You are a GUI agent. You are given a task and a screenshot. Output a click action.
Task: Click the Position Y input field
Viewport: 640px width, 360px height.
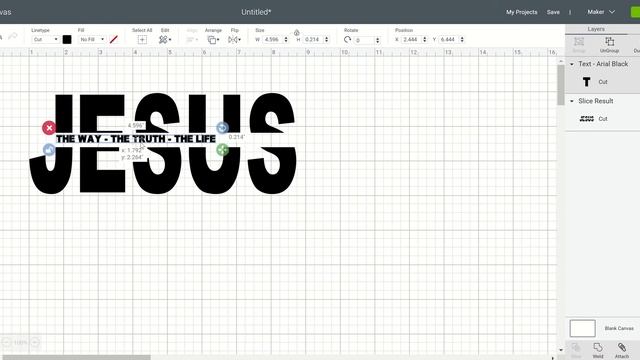coord(448,40)
